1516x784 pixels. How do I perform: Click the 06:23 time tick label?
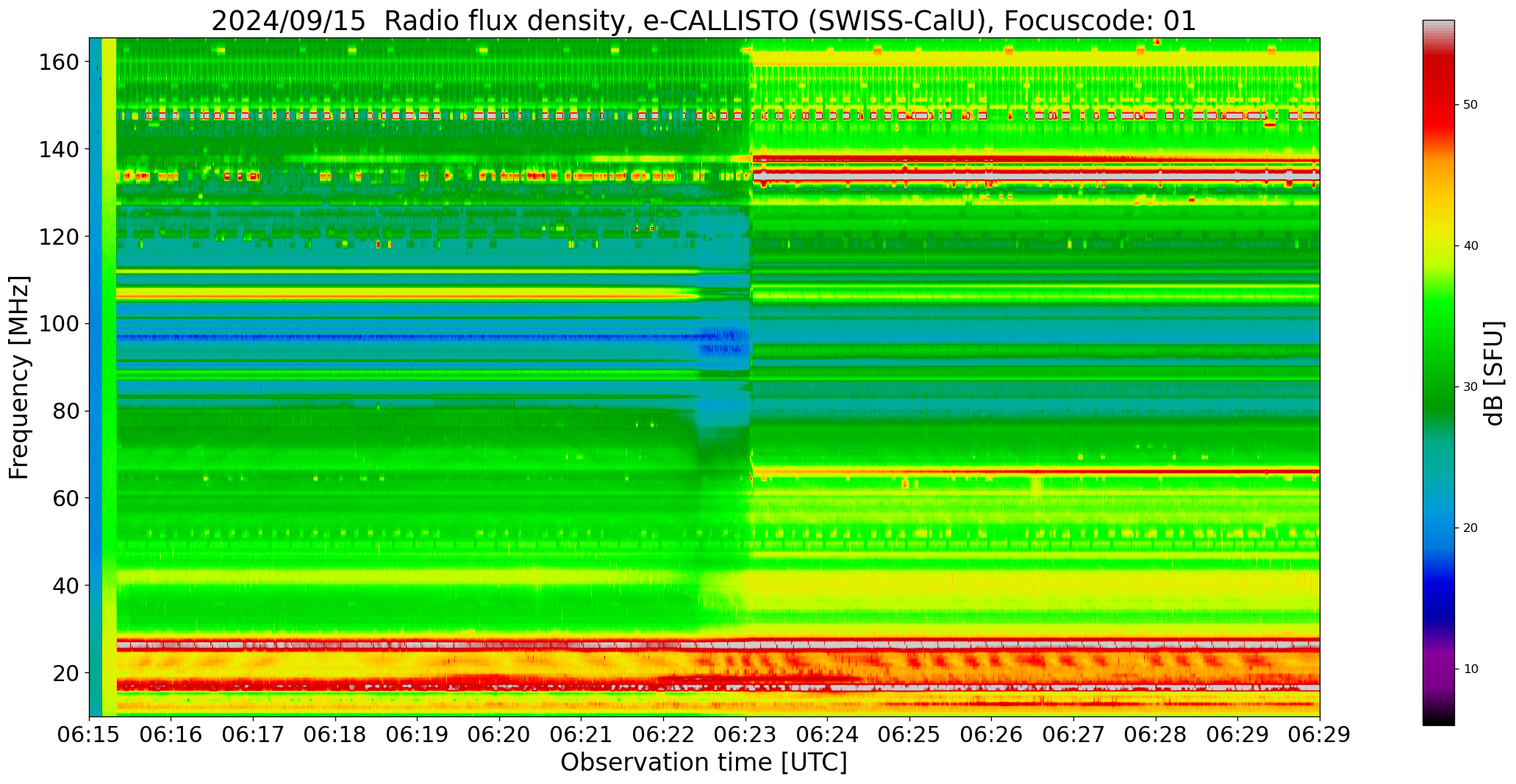point(746,734)
